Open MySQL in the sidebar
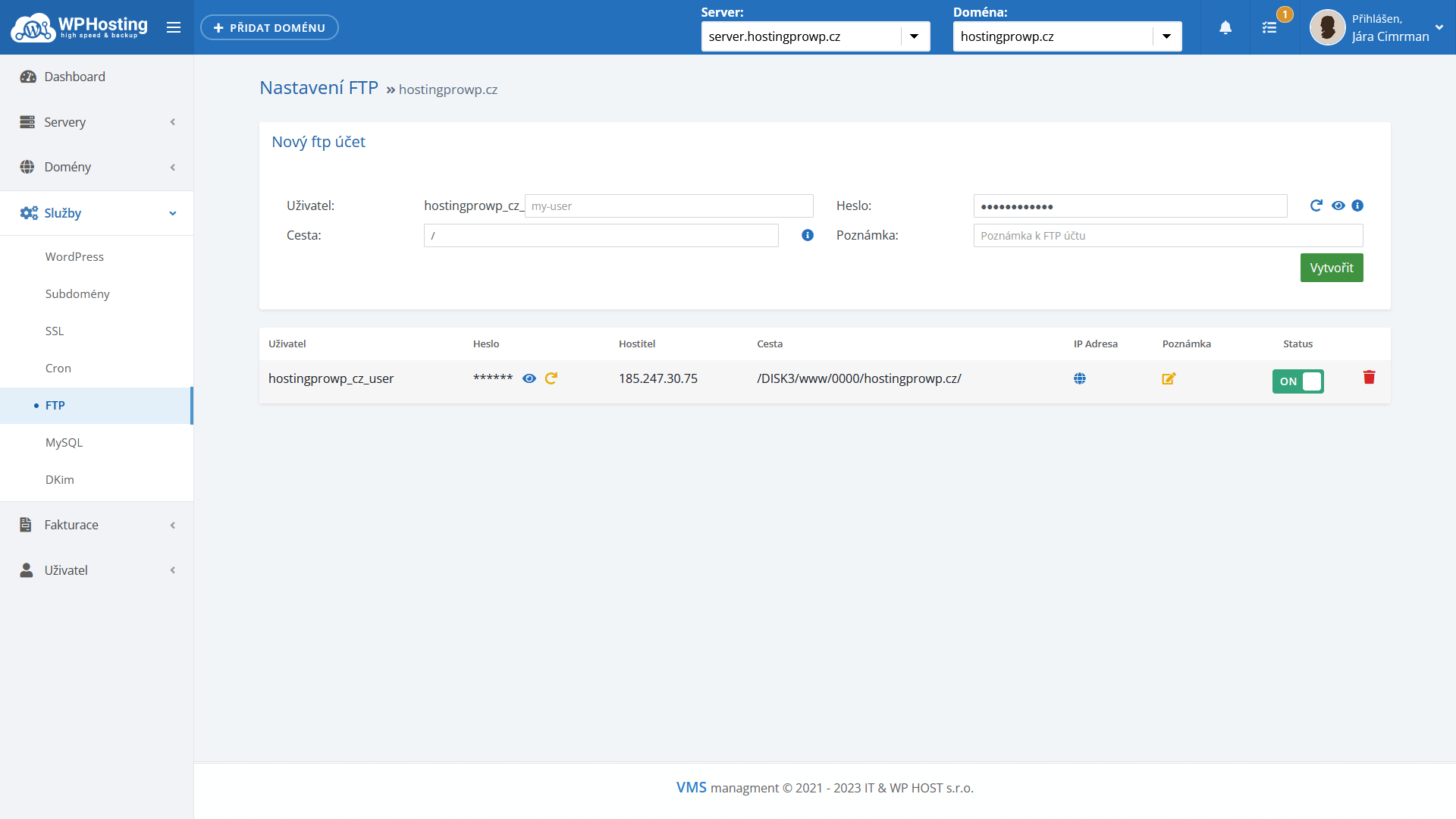 [64, 442]
